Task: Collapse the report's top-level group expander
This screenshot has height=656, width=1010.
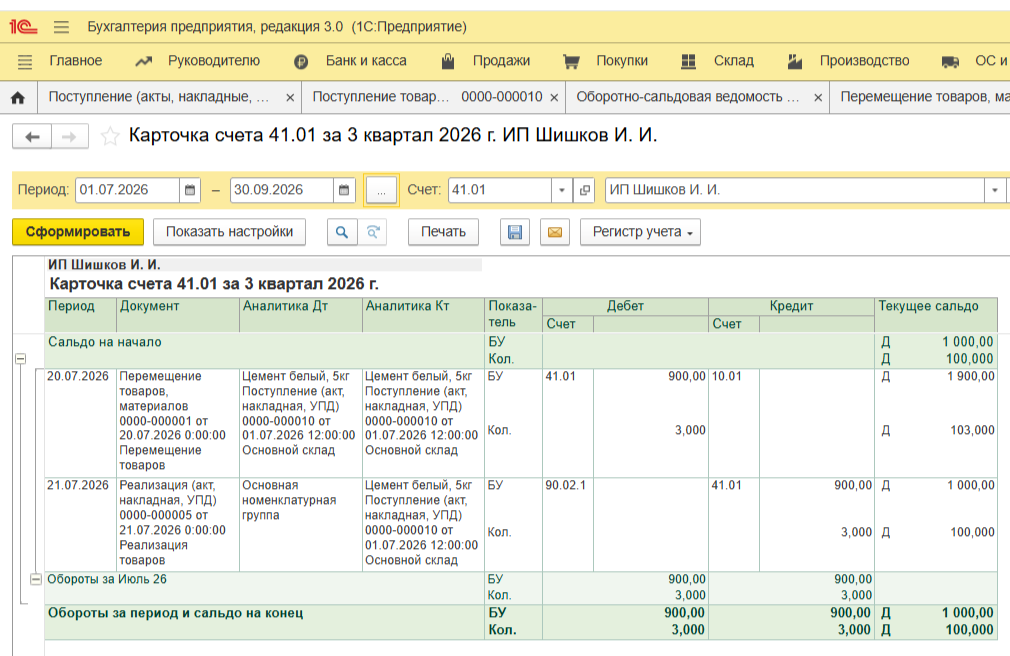Action: coord(21,358)
